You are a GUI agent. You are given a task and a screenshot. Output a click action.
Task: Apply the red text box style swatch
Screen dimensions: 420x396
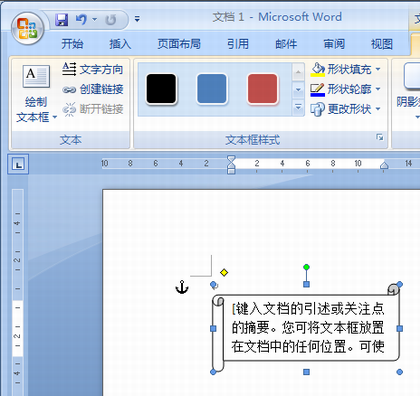(x=262, y=89)
